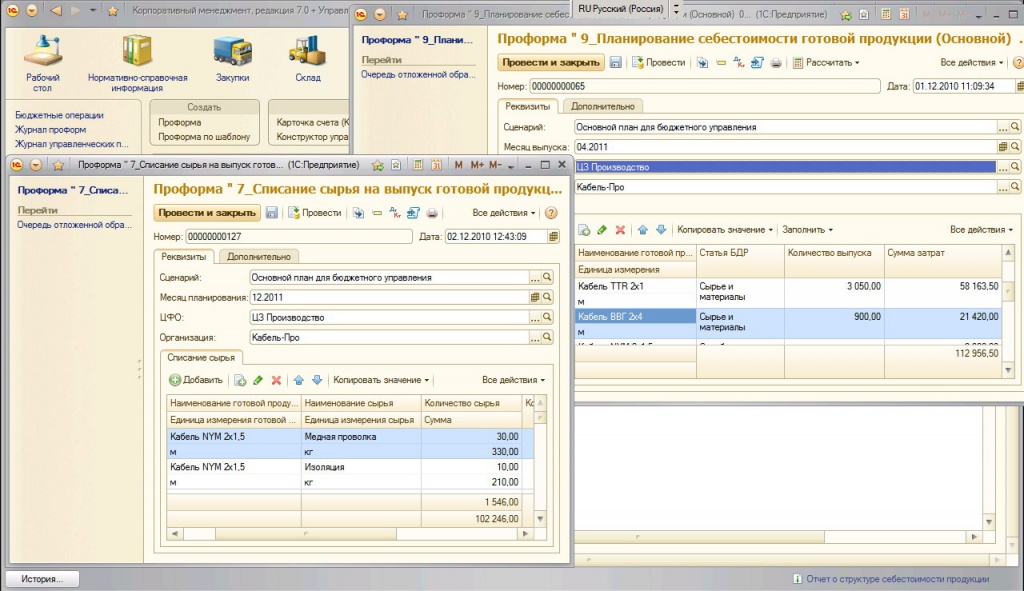Open Нормативно-справочная информация section
Image resolution: width=1024 pixels, height=591 pixels.
137,63
